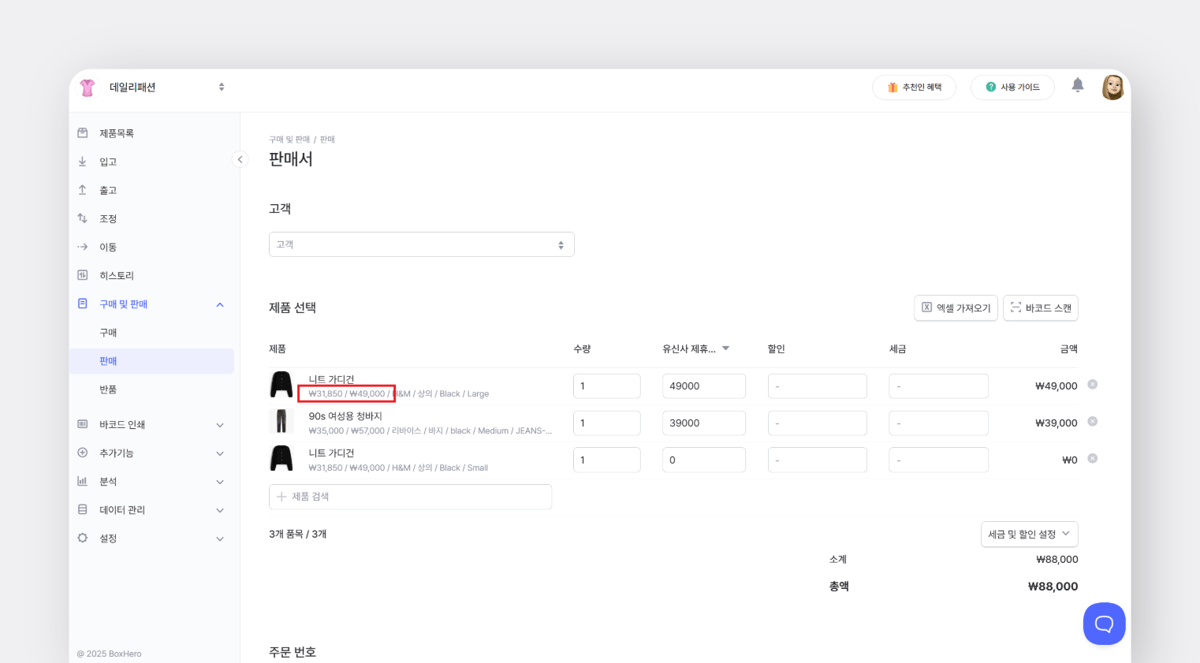
Task: Click the 바코드 스캔 button
Action: click(x=1040, y=308)
